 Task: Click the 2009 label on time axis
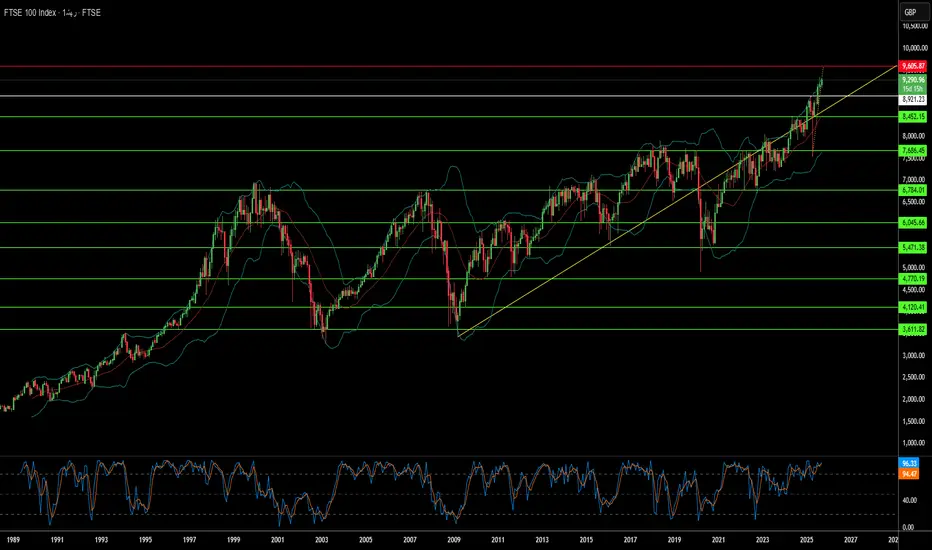tap(454, 540)
